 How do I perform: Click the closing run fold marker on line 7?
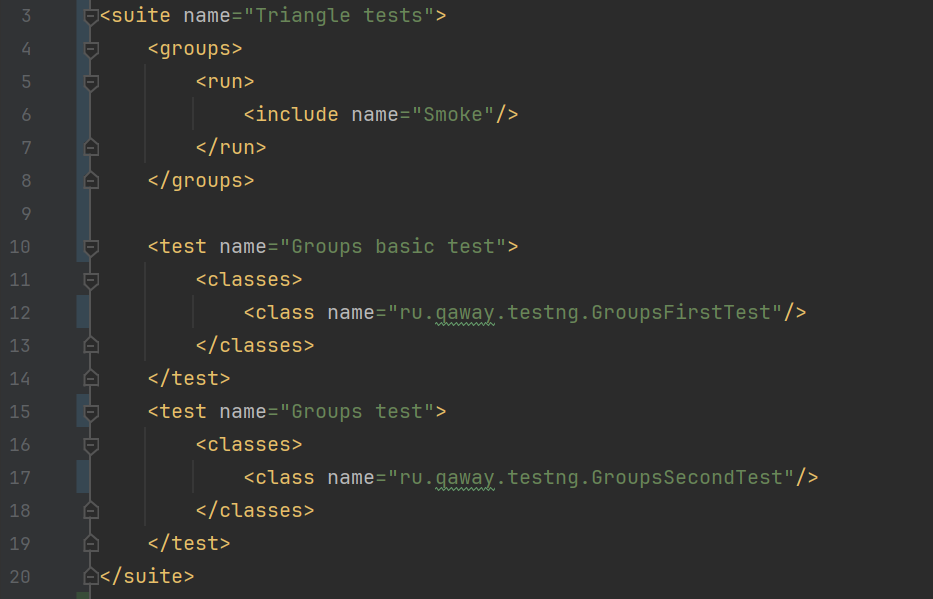pos(91,147)
